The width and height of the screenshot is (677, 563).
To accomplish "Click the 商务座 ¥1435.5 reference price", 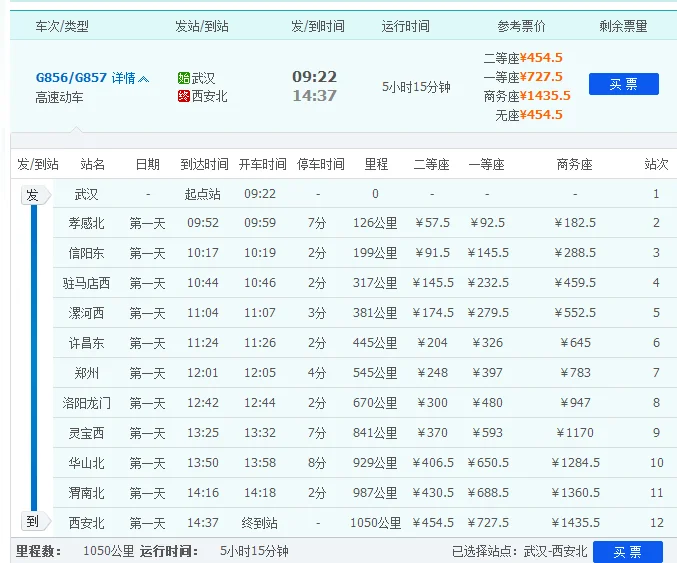I will (527, 96).
